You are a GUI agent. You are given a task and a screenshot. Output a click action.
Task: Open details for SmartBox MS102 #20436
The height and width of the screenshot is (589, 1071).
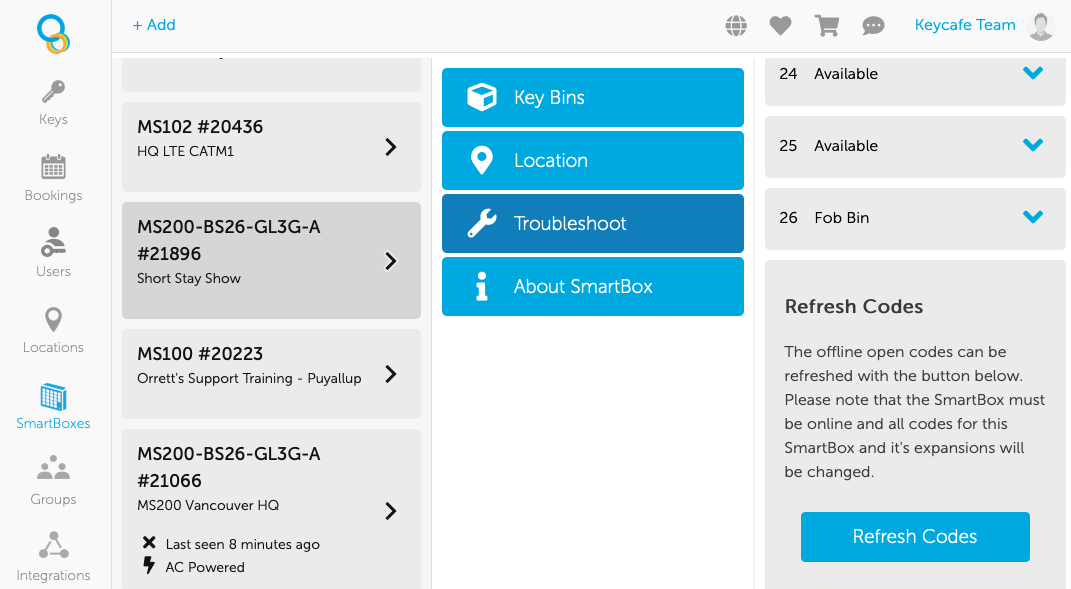270,146
